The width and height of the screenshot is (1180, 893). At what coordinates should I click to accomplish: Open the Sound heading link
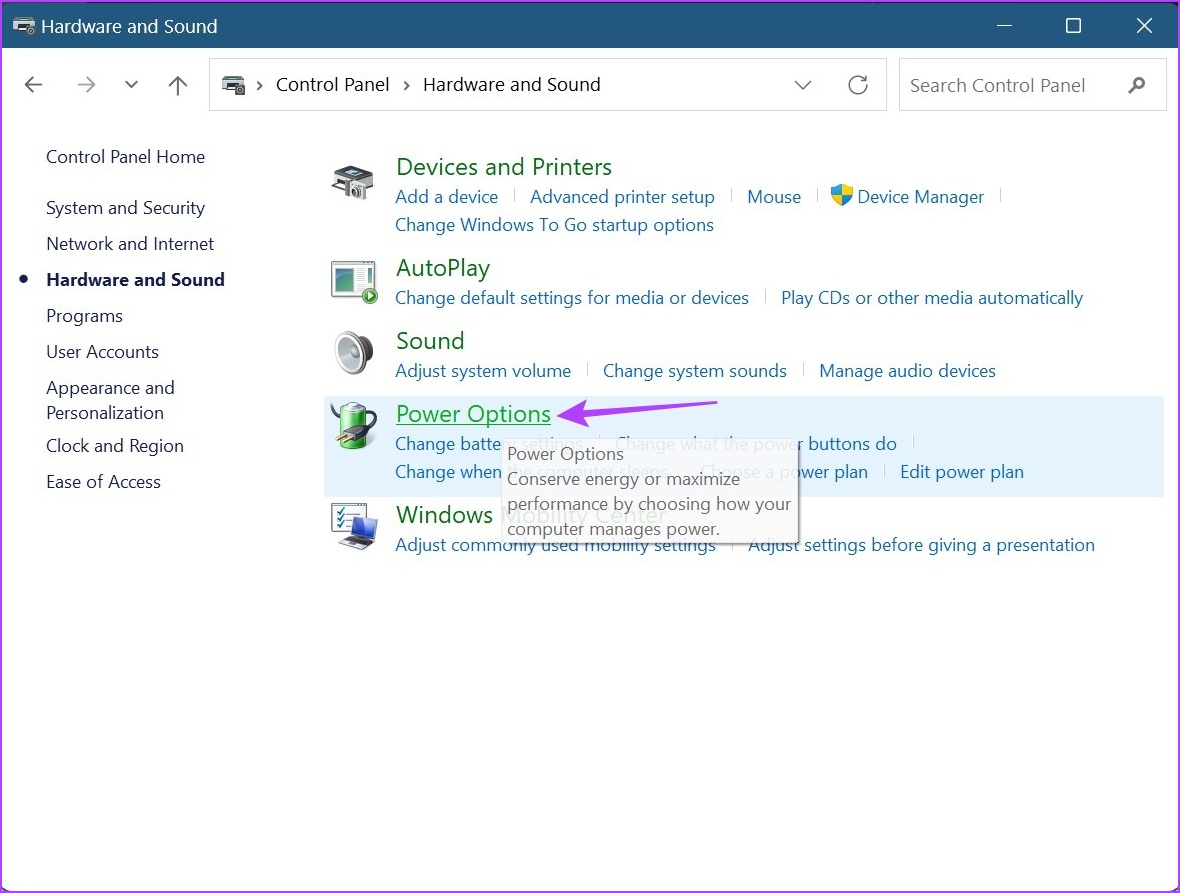coord(430,341)
